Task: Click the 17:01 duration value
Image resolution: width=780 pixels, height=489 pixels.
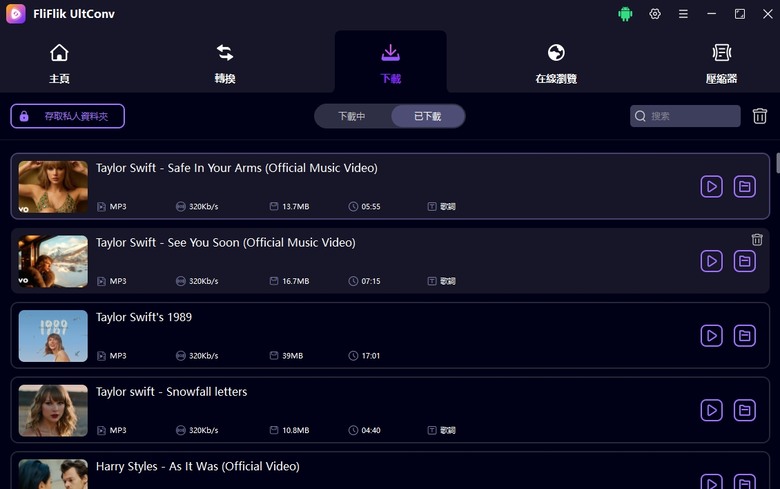Action: point(371,356)
